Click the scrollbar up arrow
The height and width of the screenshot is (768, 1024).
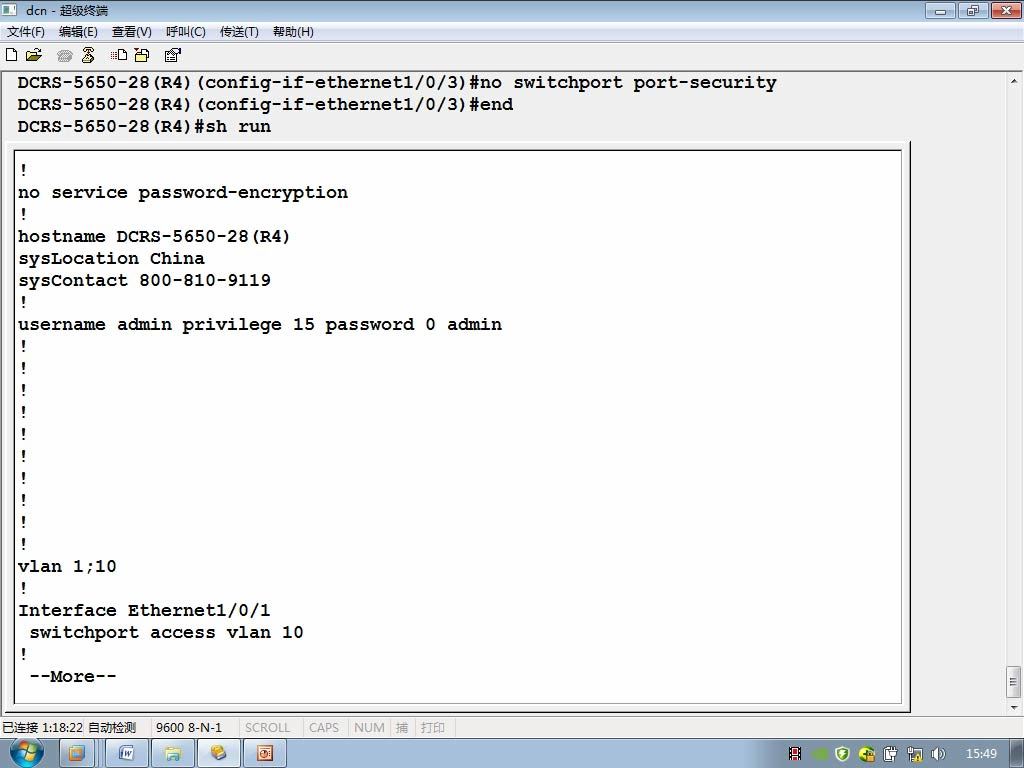point(1014,81)
